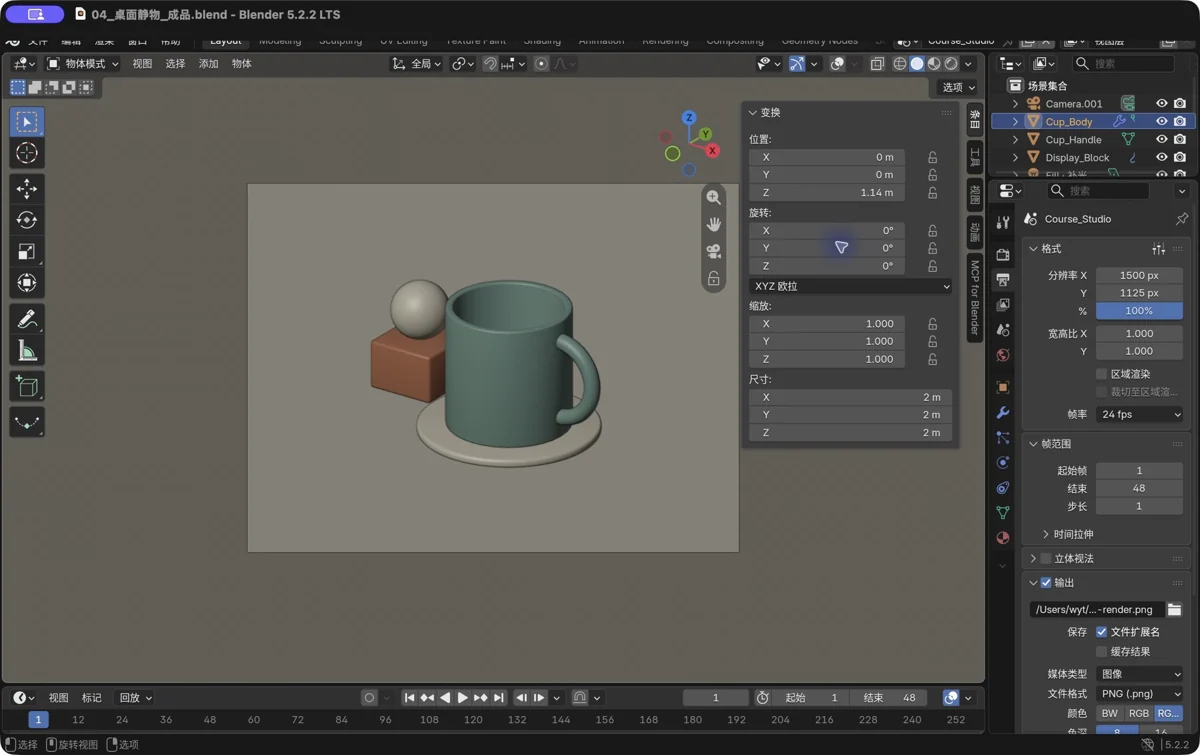Hide Cup_Handle with its eye icon

click(1161, 140)
